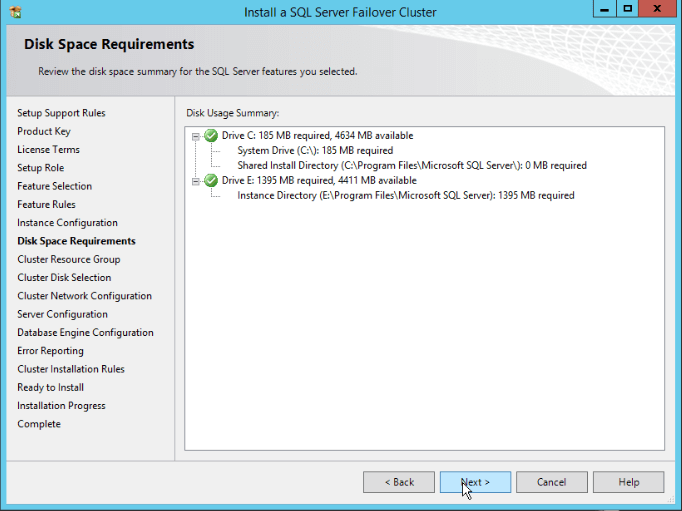The width and height of the screenshot is (682, 511).
Task: Click the Database Engine Configuration step
Action: click(85, 333)
